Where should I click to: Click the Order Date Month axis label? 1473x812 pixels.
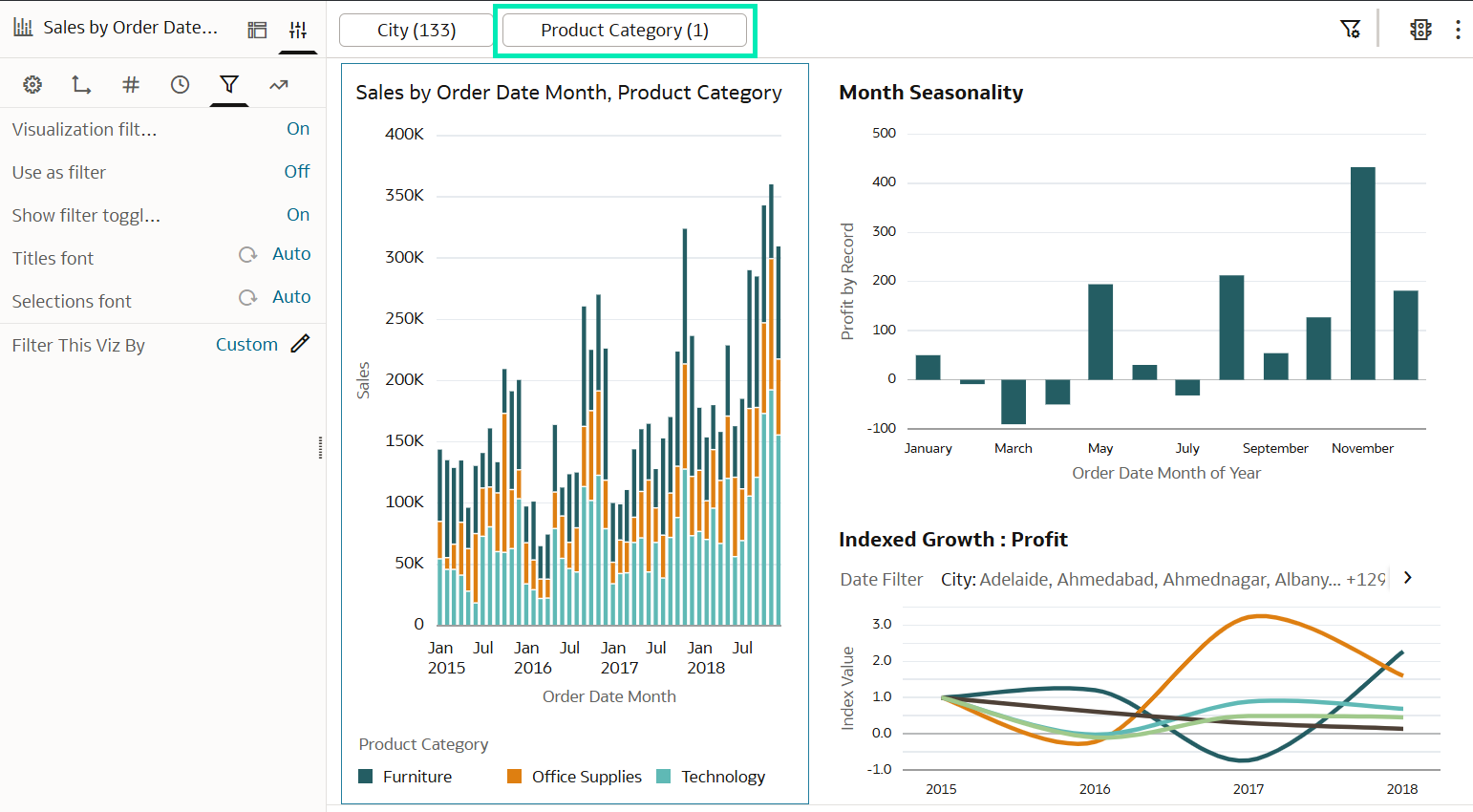(609, 697)
